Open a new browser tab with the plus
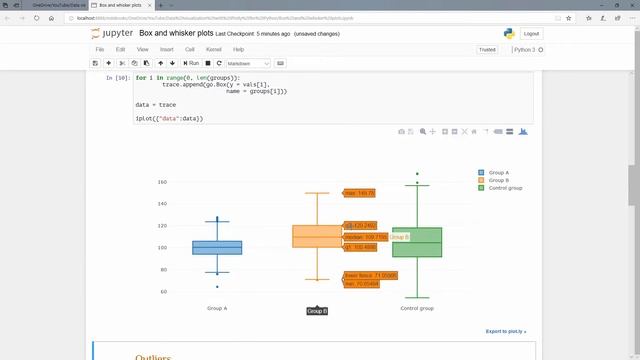 161,5
